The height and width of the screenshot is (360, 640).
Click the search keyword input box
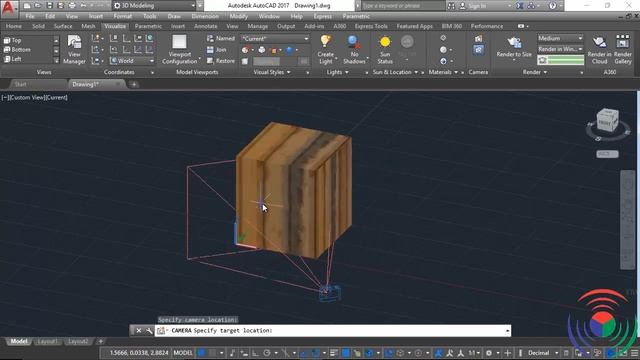[403, 6]
